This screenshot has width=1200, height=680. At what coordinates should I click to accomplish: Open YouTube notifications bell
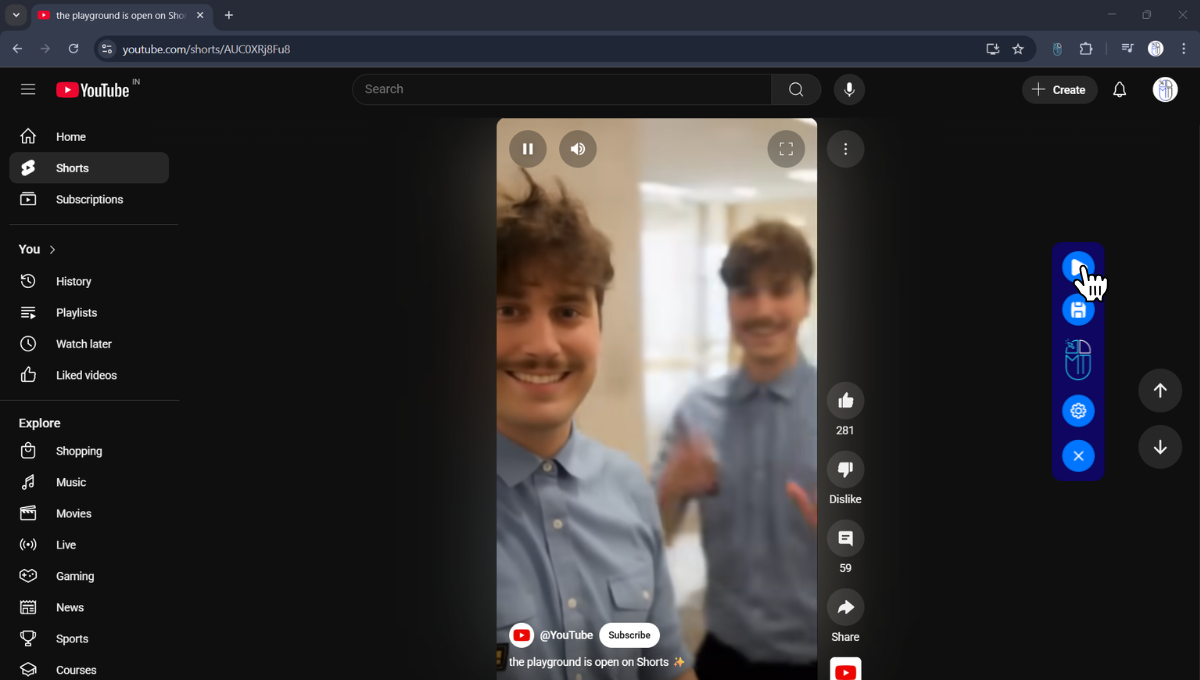[1119, 90]
